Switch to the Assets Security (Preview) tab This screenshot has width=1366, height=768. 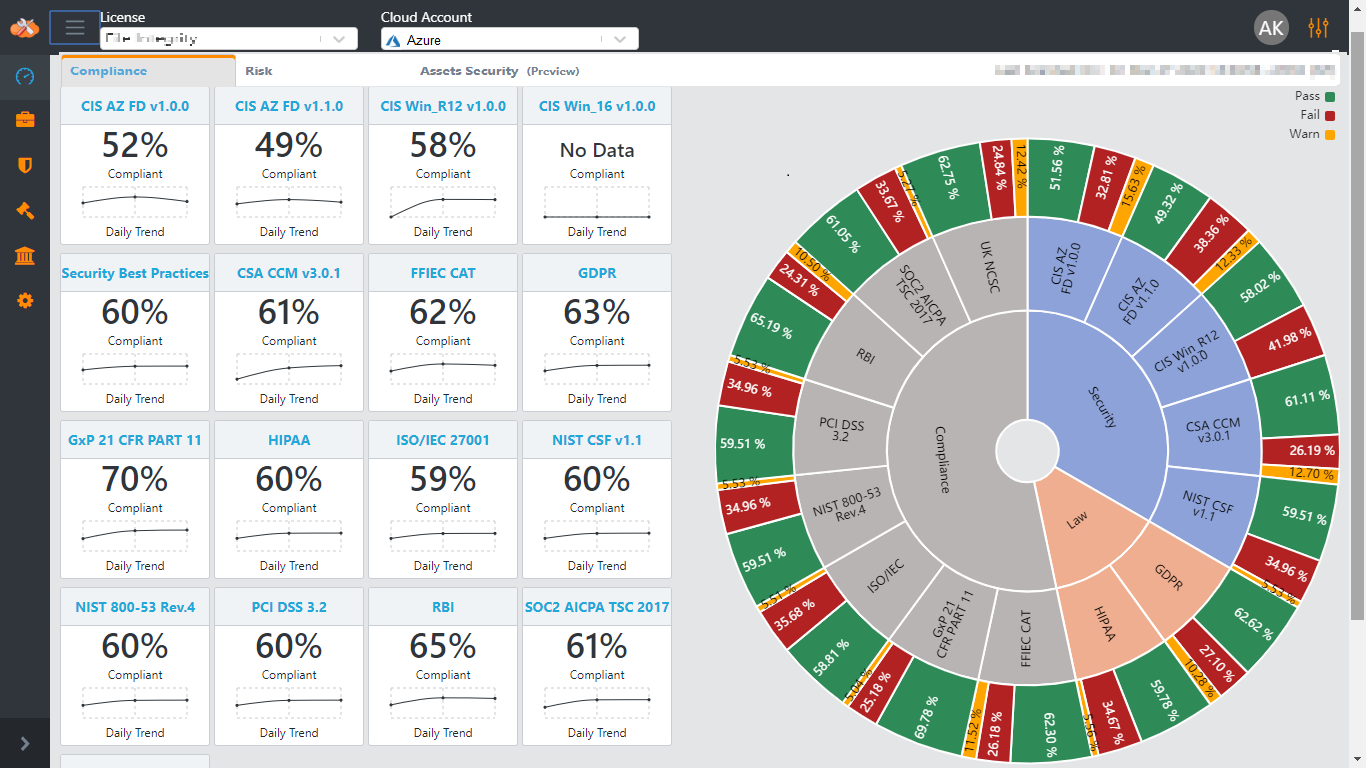point(500,71)
